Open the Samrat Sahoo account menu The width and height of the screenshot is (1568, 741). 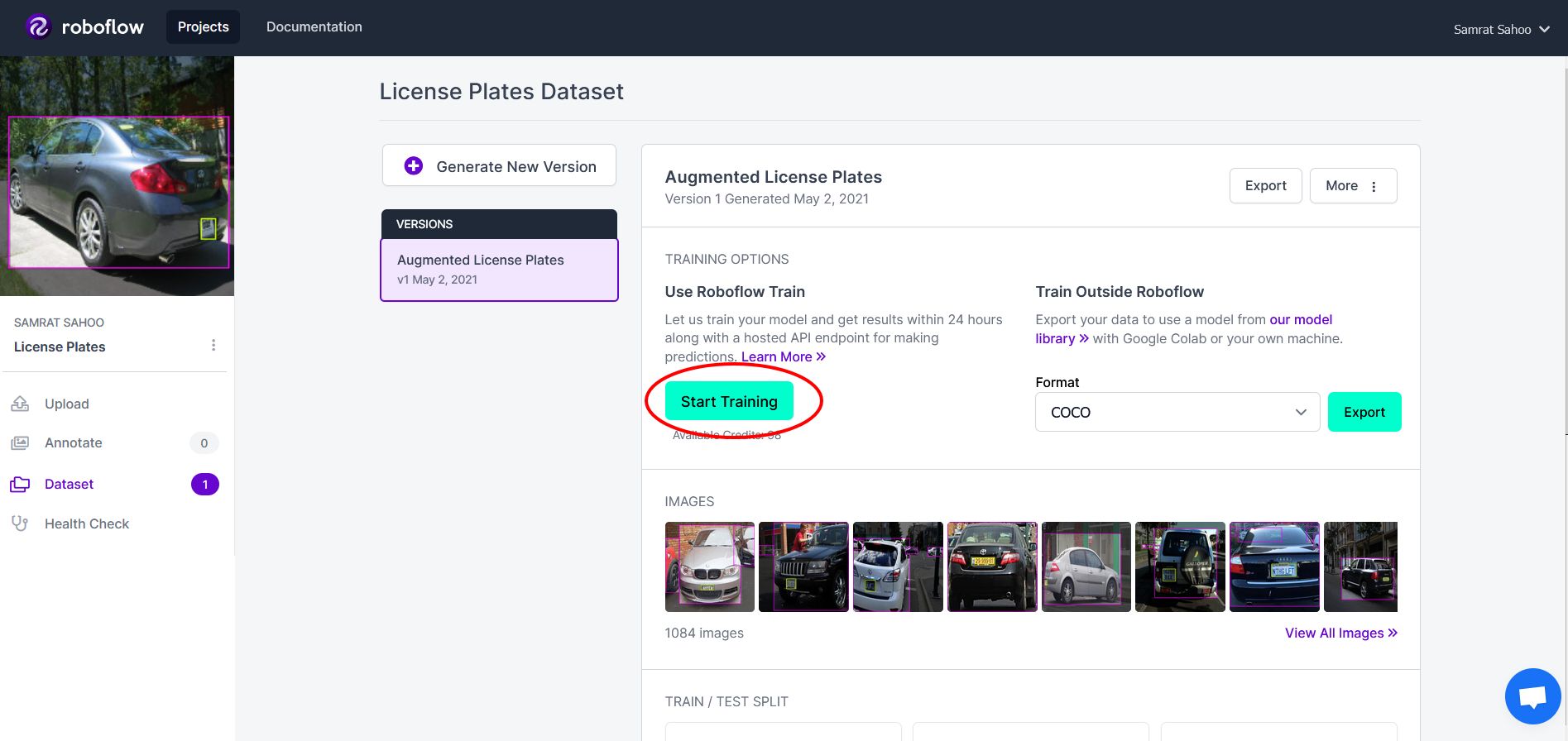coord(1501,29)
